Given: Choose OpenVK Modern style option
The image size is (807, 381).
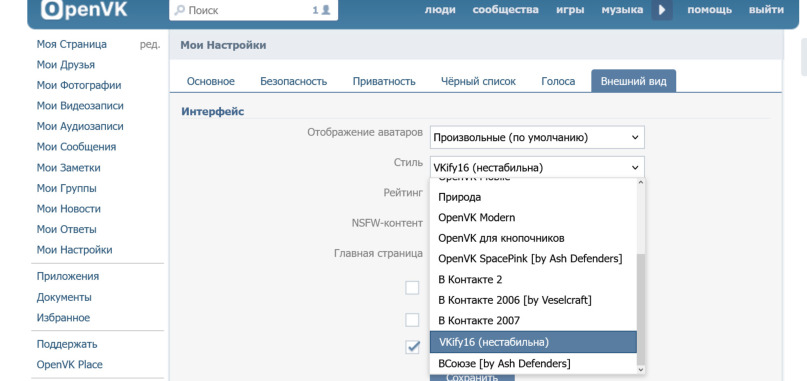Looking at the screenshot, I should tap(533, 218).
